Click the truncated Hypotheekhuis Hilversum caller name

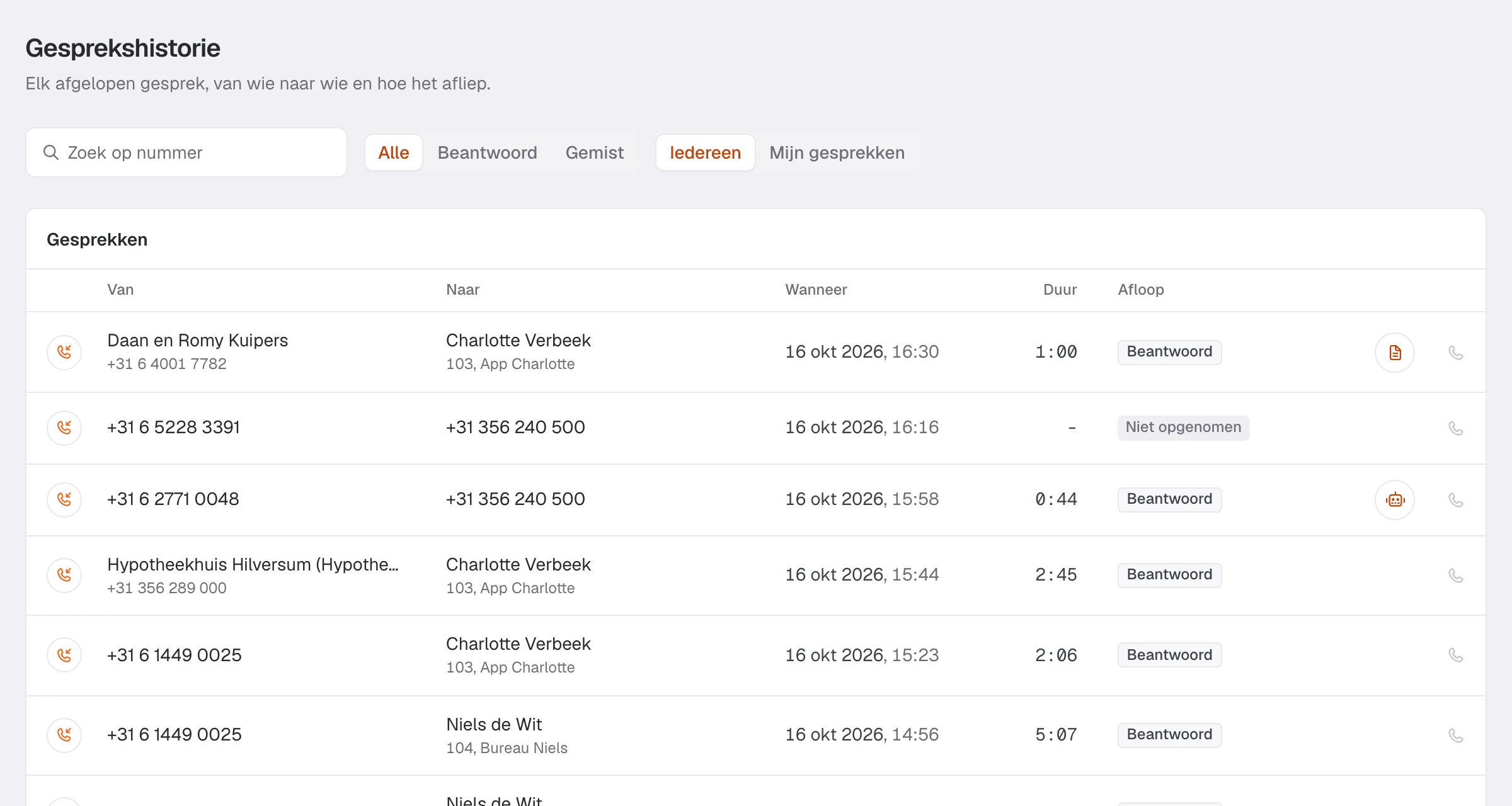click(x=253, y=565)
